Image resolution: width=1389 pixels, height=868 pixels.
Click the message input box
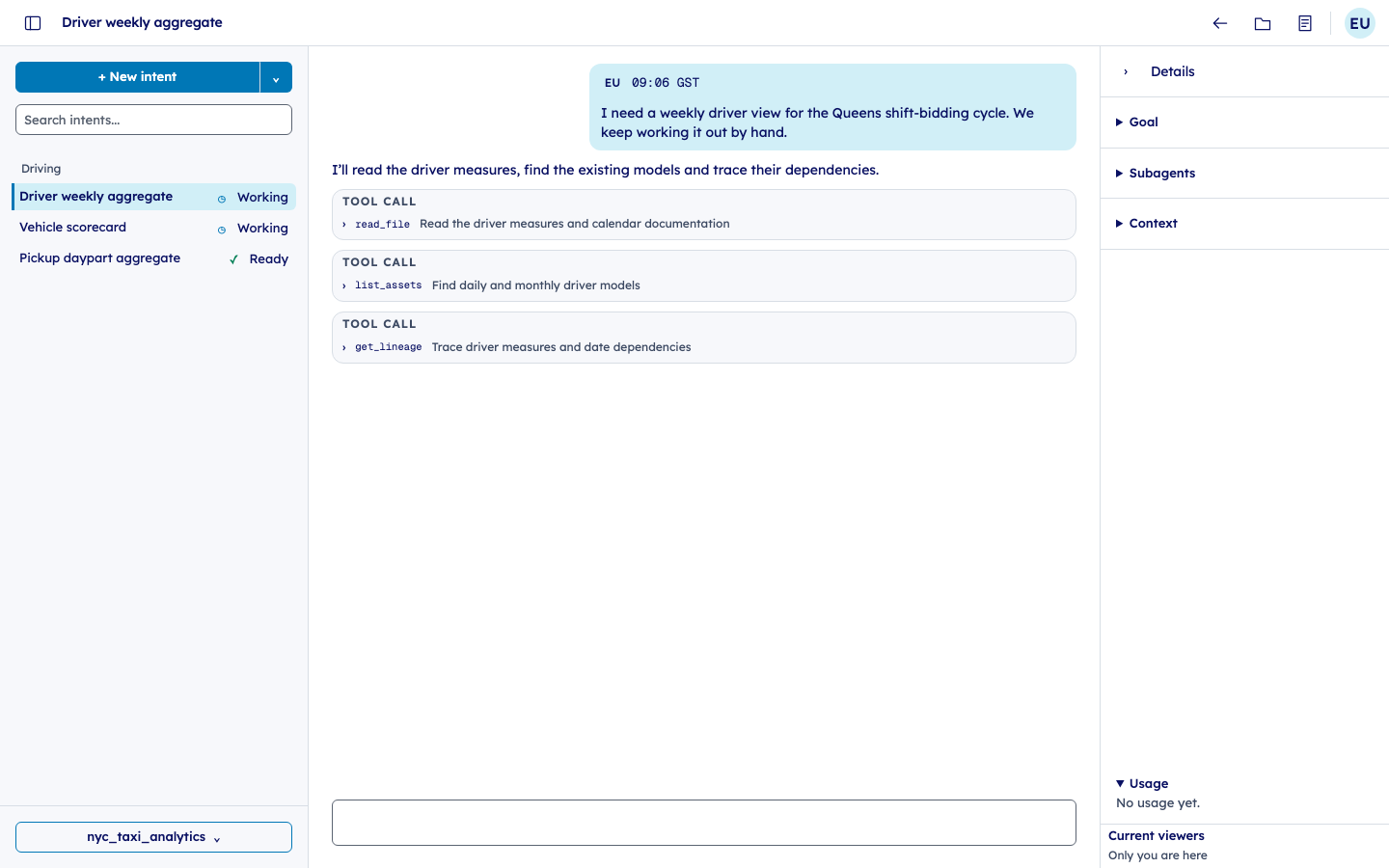[x=704, y=823]
